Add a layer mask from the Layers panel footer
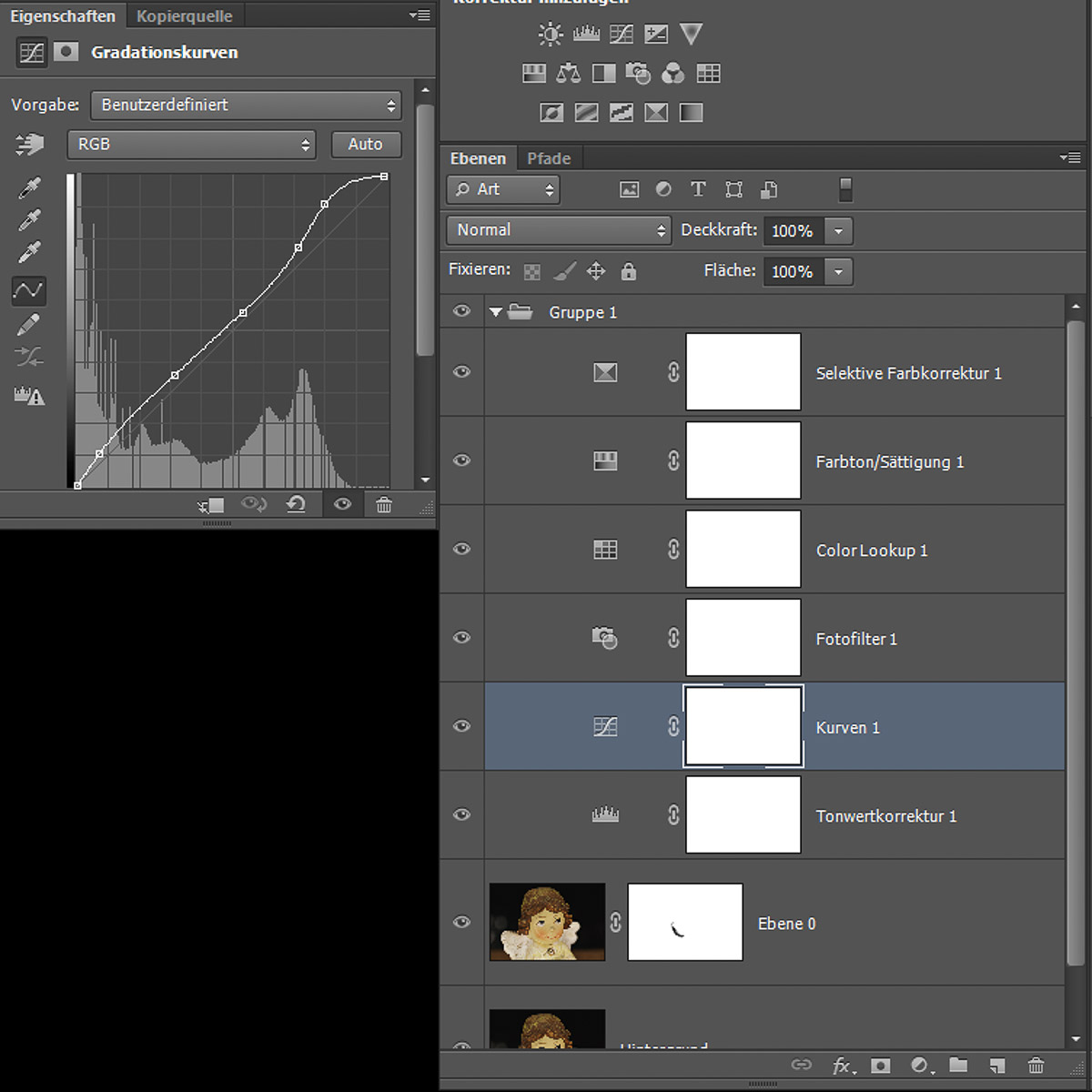The width and height of the screenshot is (1092, 1092). tap(880, 1065)
